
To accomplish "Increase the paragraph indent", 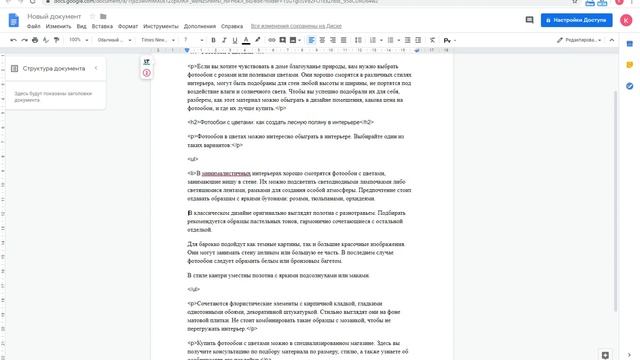I will coord(418,40).
